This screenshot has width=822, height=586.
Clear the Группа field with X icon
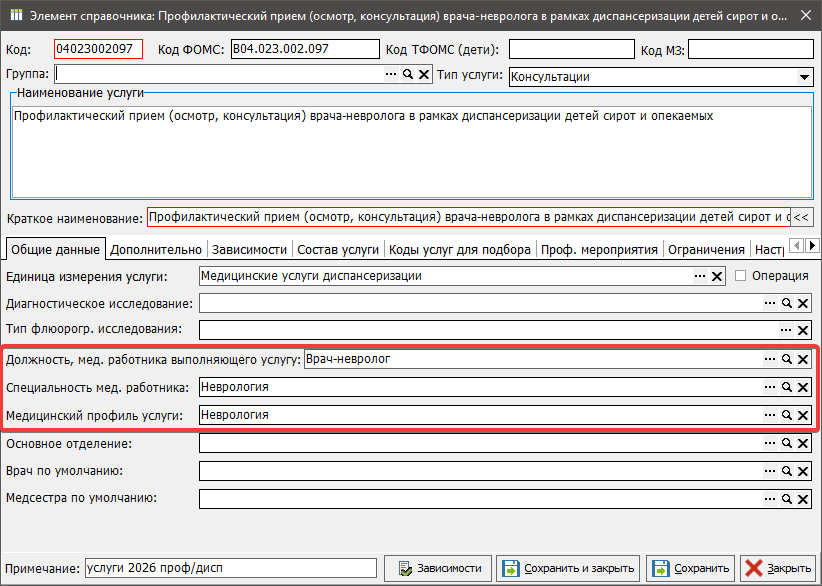tap(424, 74)
